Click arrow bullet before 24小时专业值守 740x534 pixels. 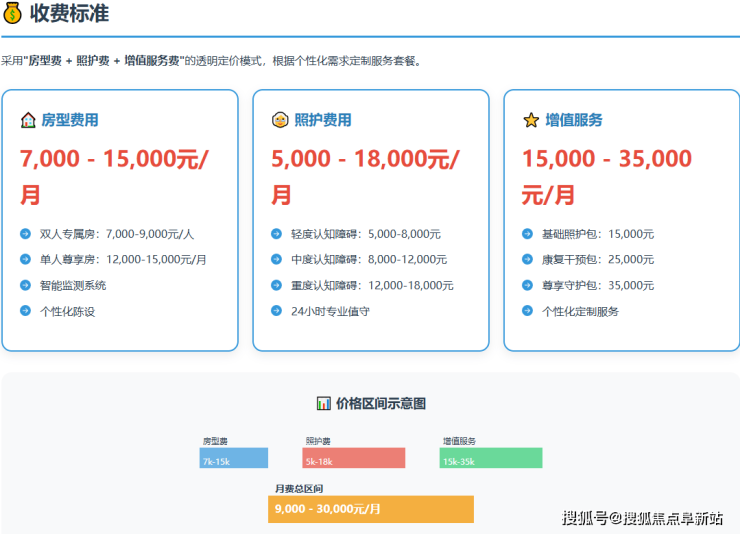coord(276,311)
